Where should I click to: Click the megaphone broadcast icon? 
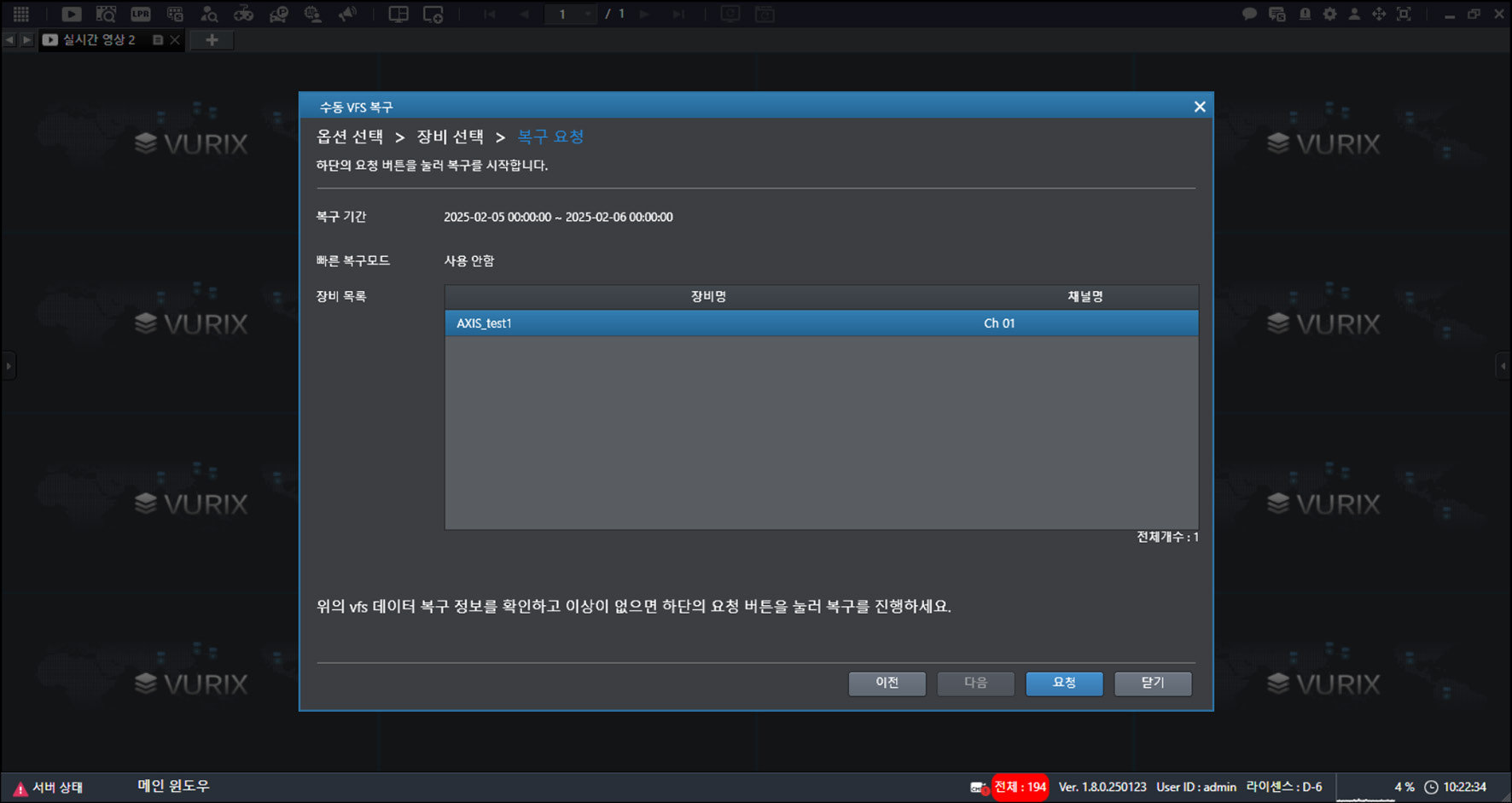click(347, 14)
